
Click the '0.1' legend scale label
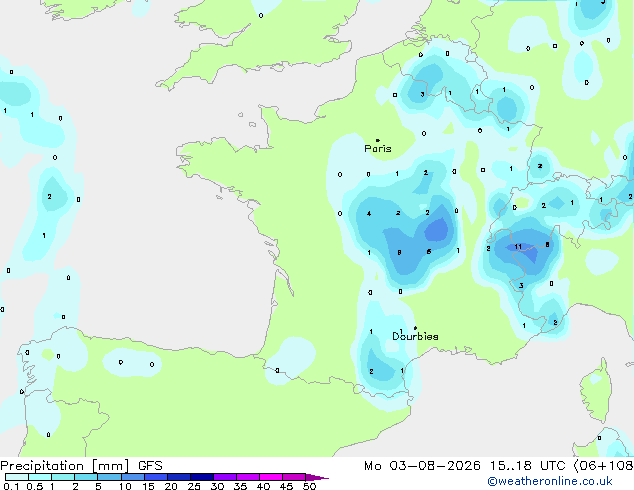coord(11,486)
